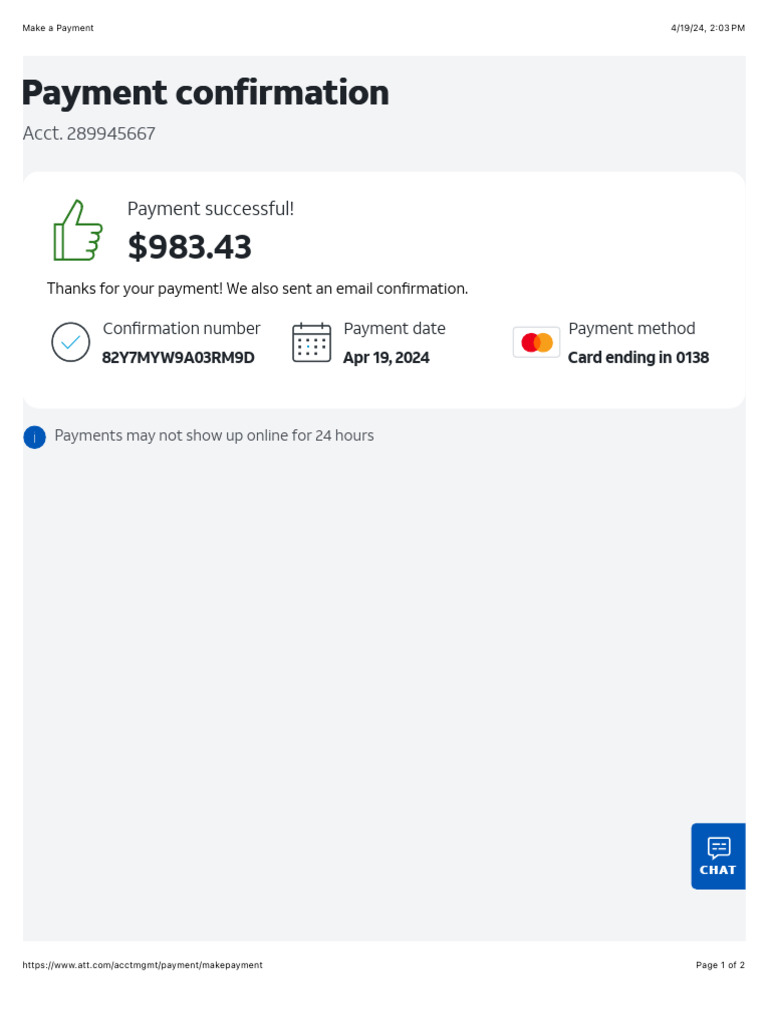Click the Payment successful! message
Image resolution: width=768 pixels, height=1024 pixels.
point(210,209)
